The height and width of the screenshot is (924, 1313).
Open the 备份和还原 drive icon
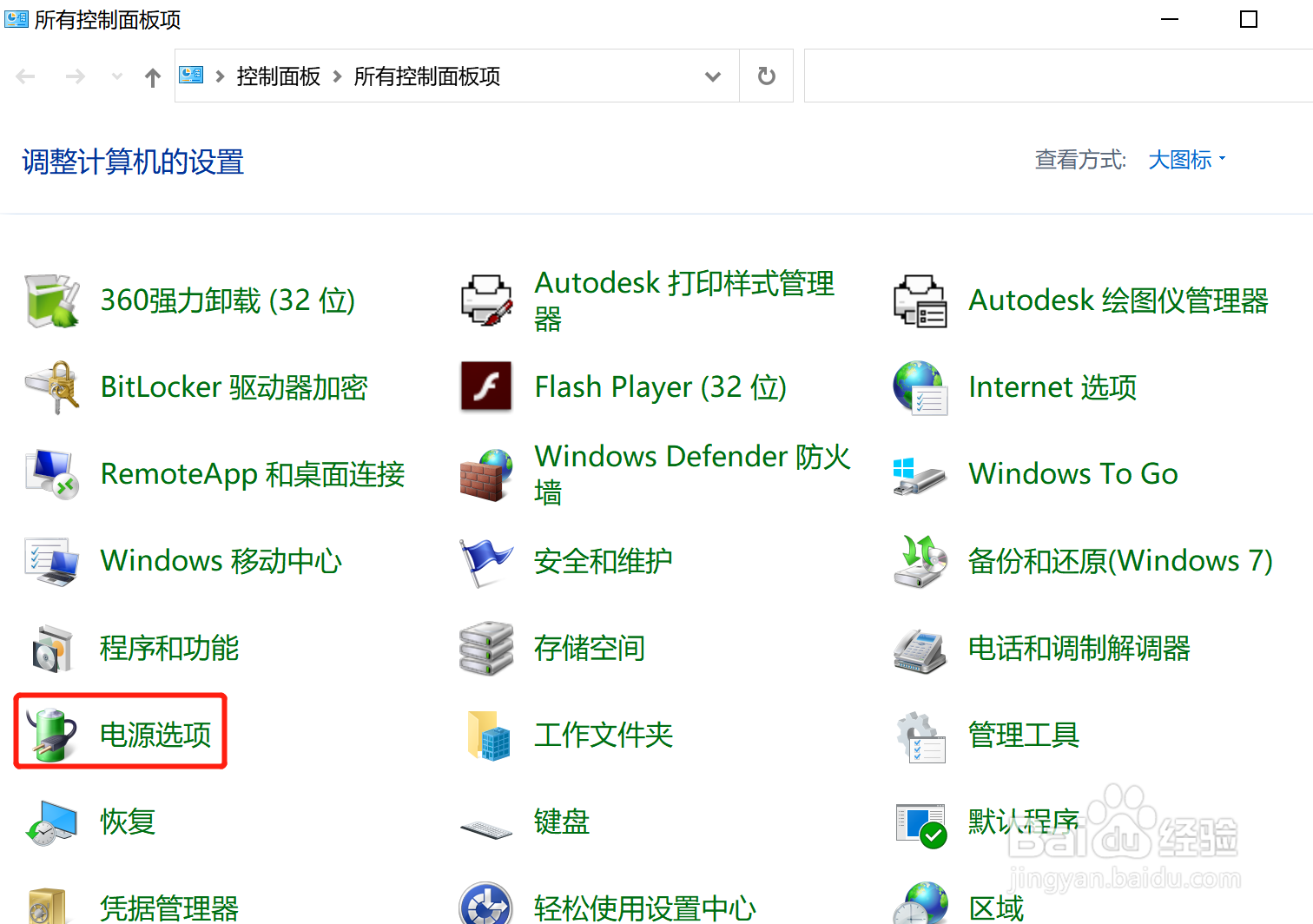tap(920, 561)
